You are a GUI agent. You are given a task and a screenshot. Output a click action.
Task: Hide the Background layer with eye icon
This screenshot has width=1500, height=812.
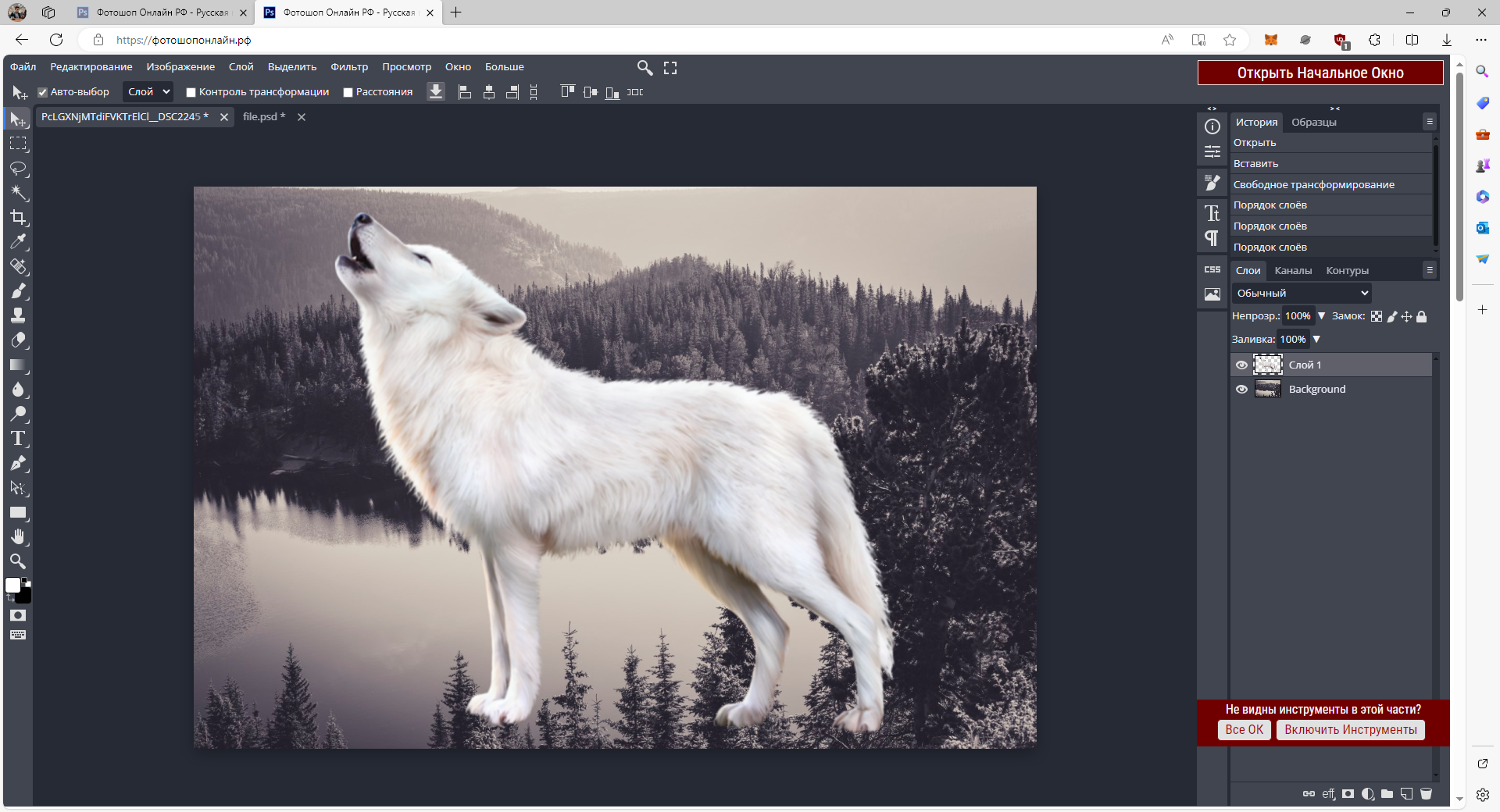(x=1241, y=390)
